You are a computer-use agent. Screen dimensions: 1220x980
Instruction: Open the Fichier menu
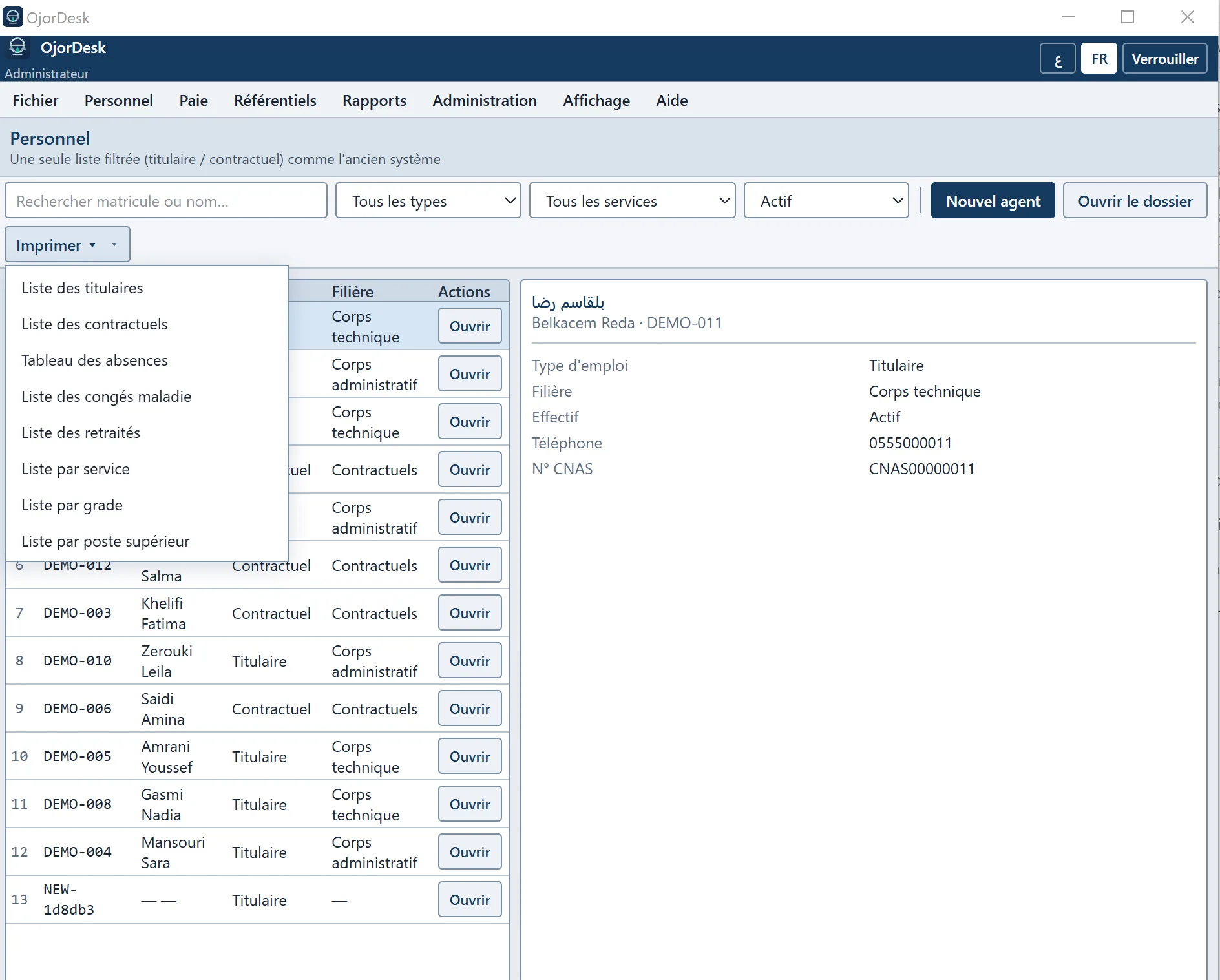[x=36, y=101]
